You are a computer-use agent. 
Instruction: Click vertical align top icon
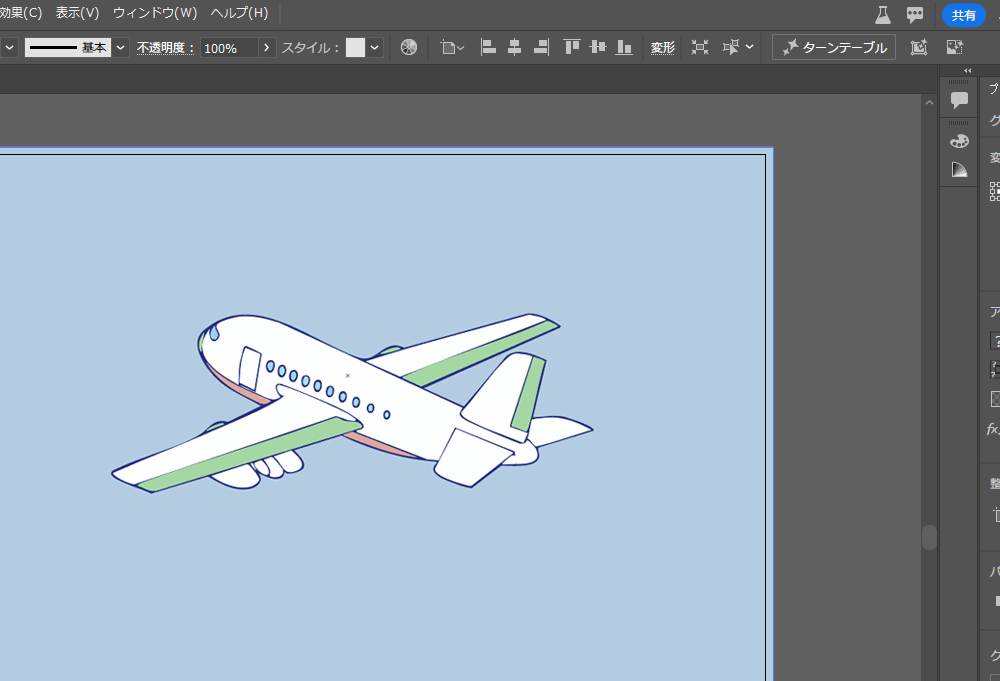[x=572, y=47]
